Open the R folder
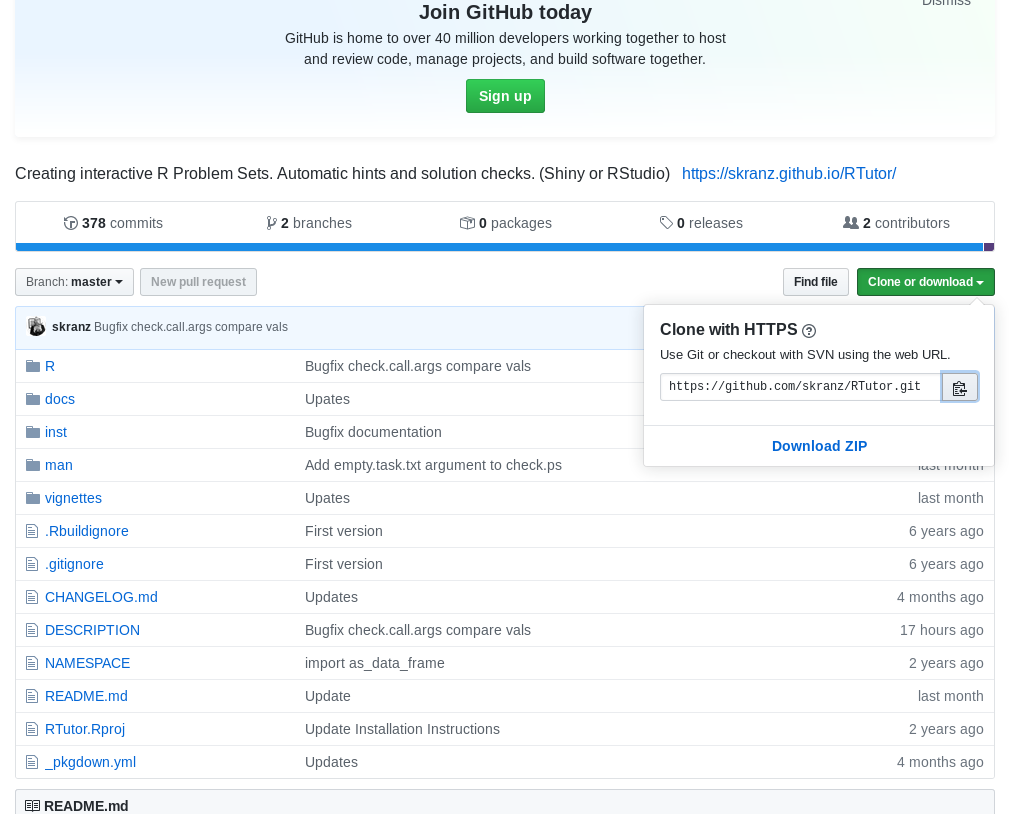 click(x=50, y=366)
